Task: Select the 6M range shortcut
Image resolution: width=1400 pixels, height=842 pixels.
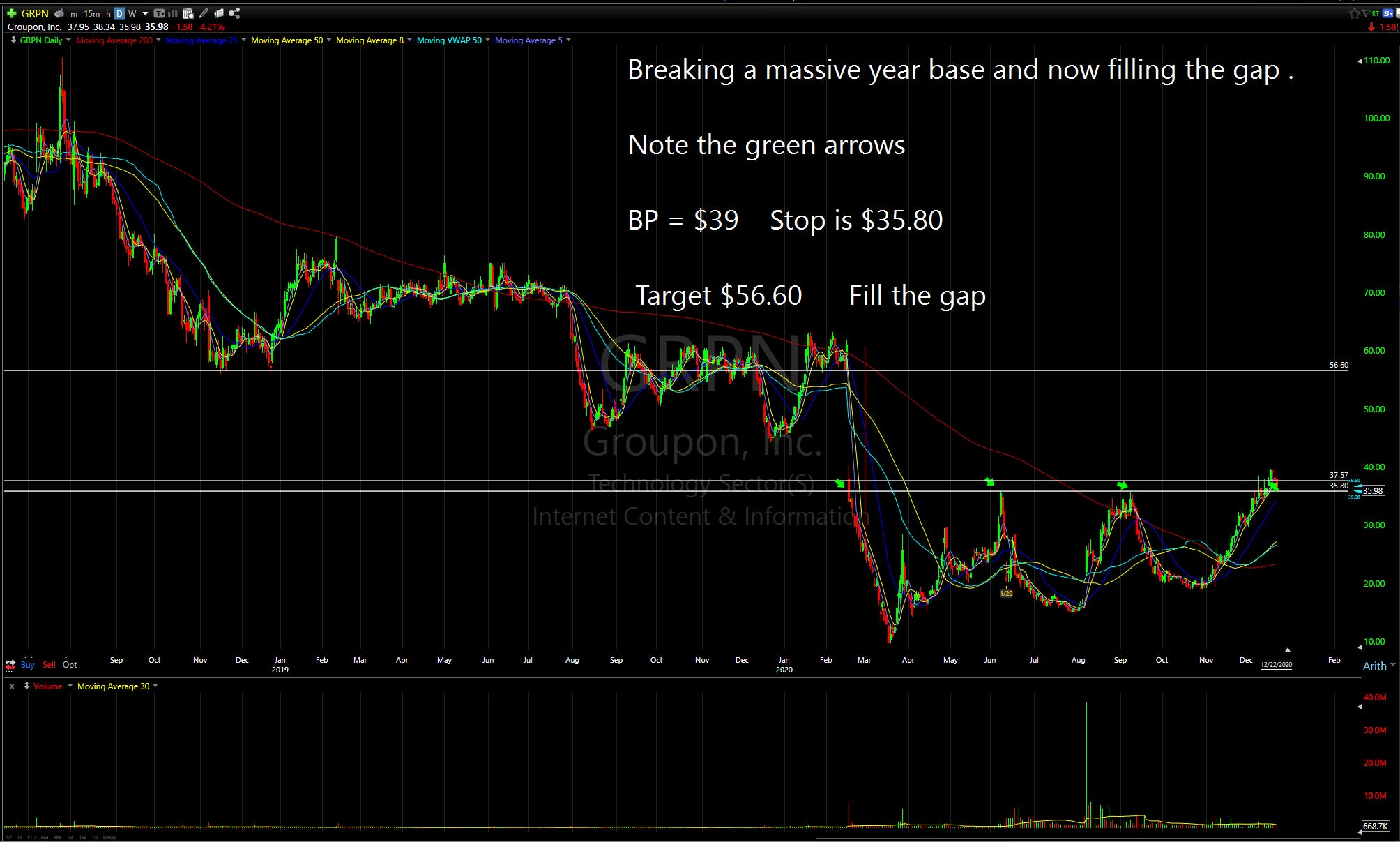Action: 45,837
